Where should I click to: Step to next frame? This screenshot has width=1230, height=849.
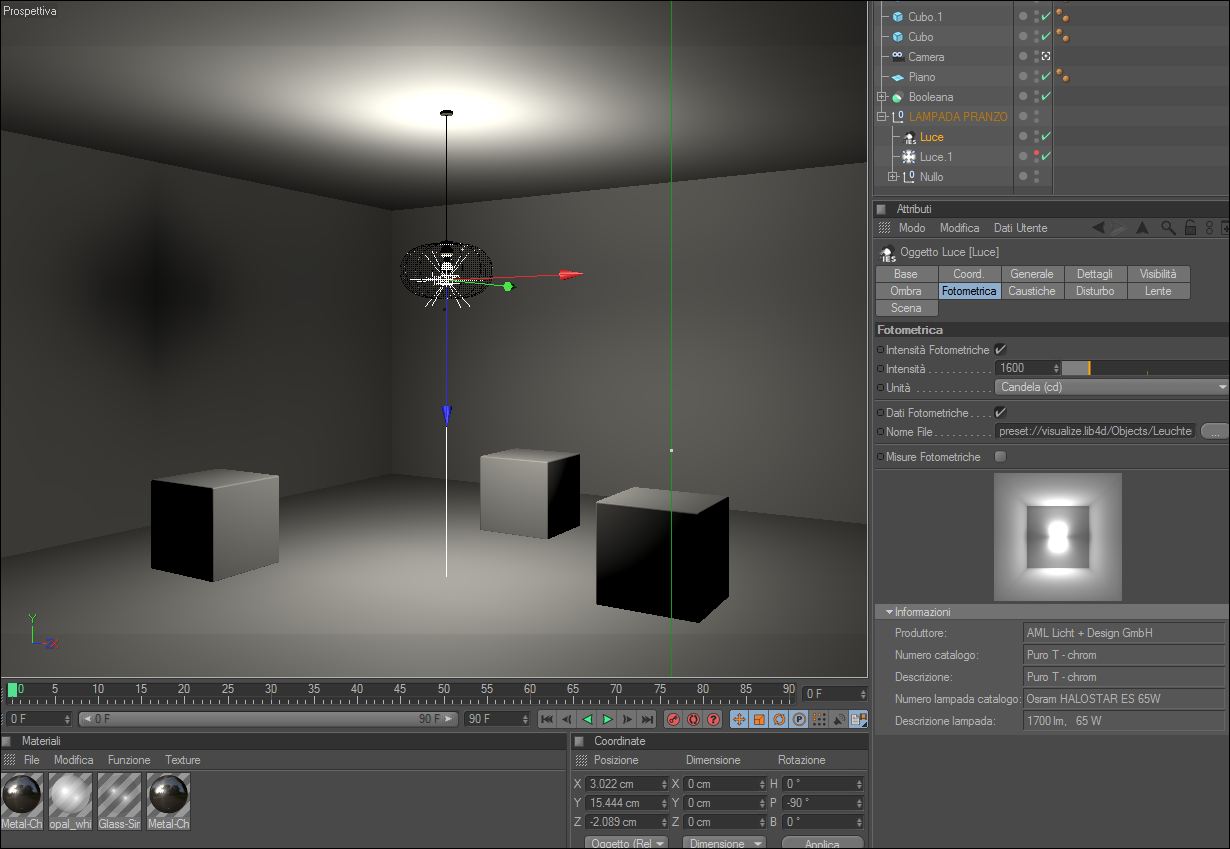[627, 719]
